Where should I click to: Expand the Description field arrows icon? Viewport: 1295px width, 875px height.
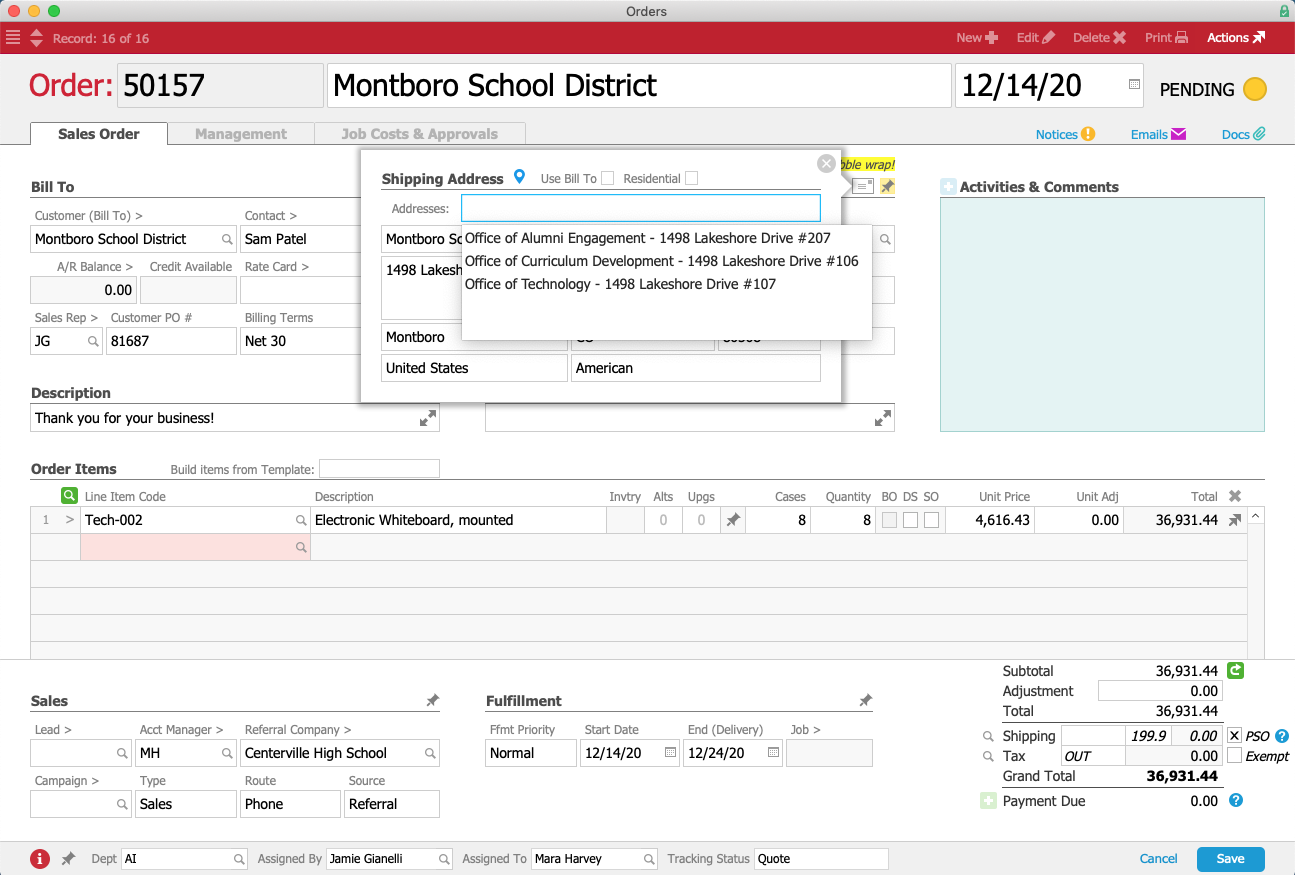[428, 418]
